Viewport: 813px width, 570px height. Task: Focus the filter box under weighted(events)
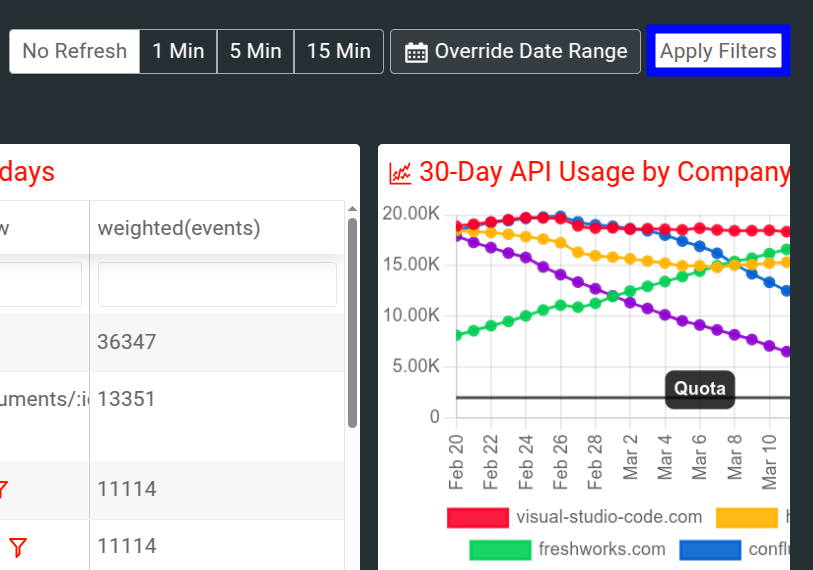coord(217,285)
